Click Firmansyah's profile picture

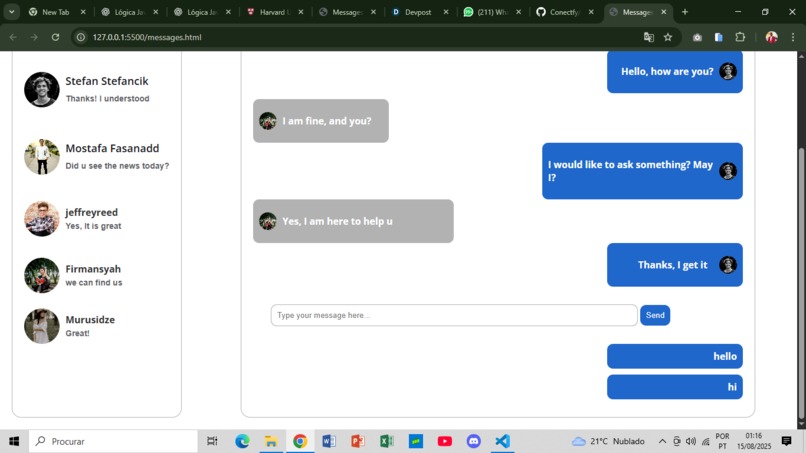coord(42,275)
